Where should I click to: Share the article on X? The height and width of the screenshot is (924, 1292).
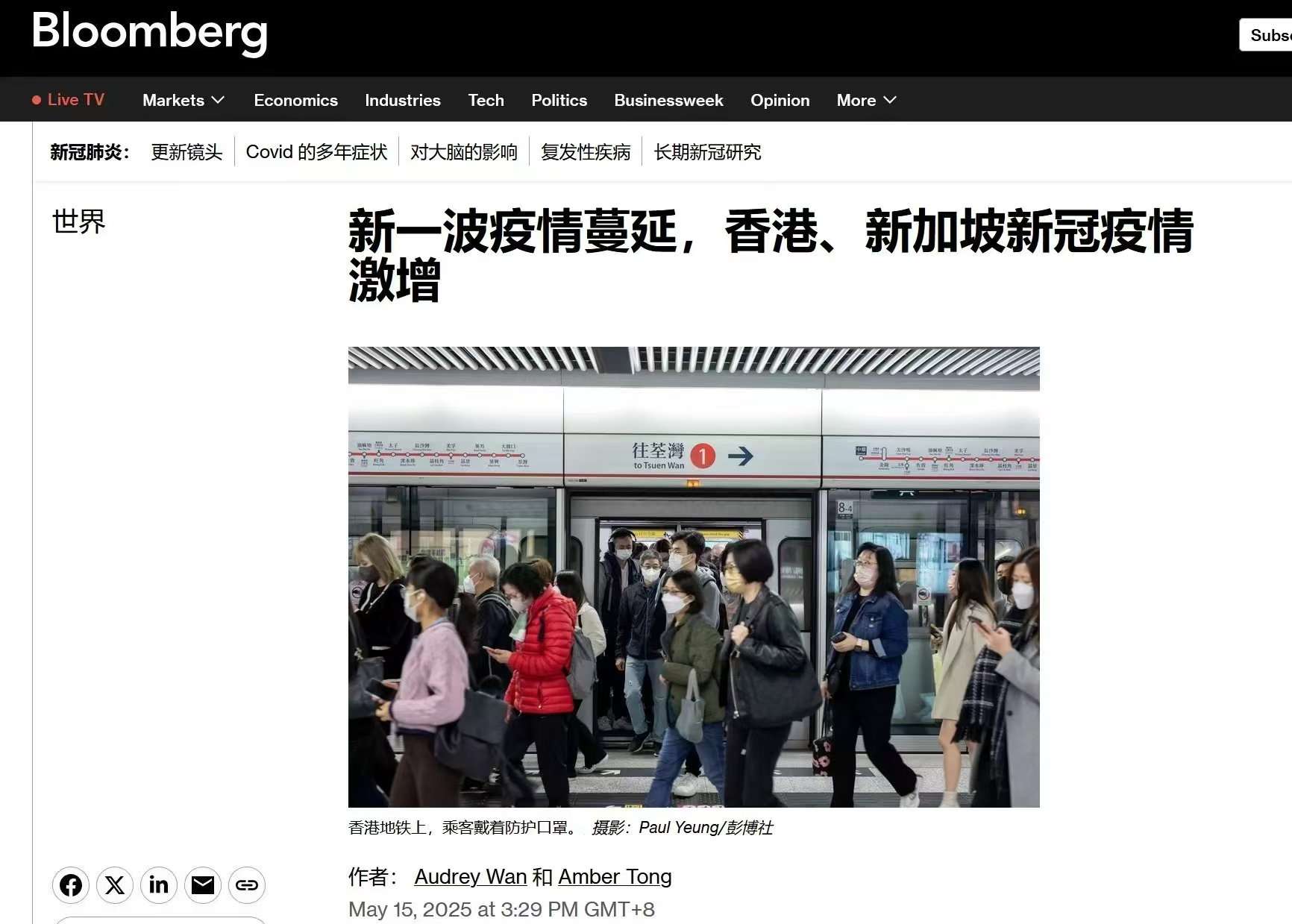click(x=115, y=885)
